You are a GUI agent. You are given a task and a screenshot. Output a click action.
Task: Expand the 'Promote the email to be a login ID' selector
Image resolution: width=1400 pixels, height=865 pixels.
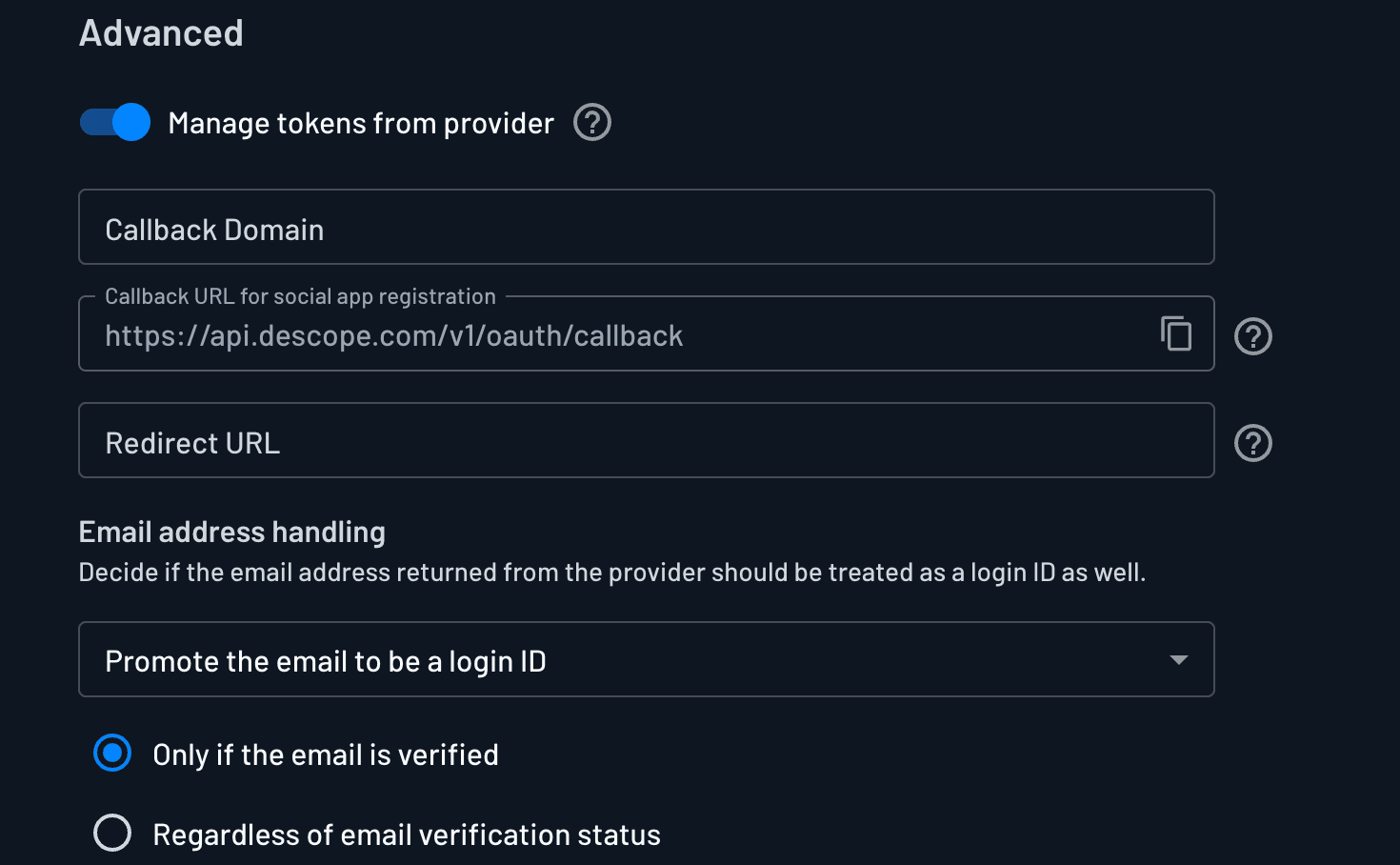click(x=646, y=659)
